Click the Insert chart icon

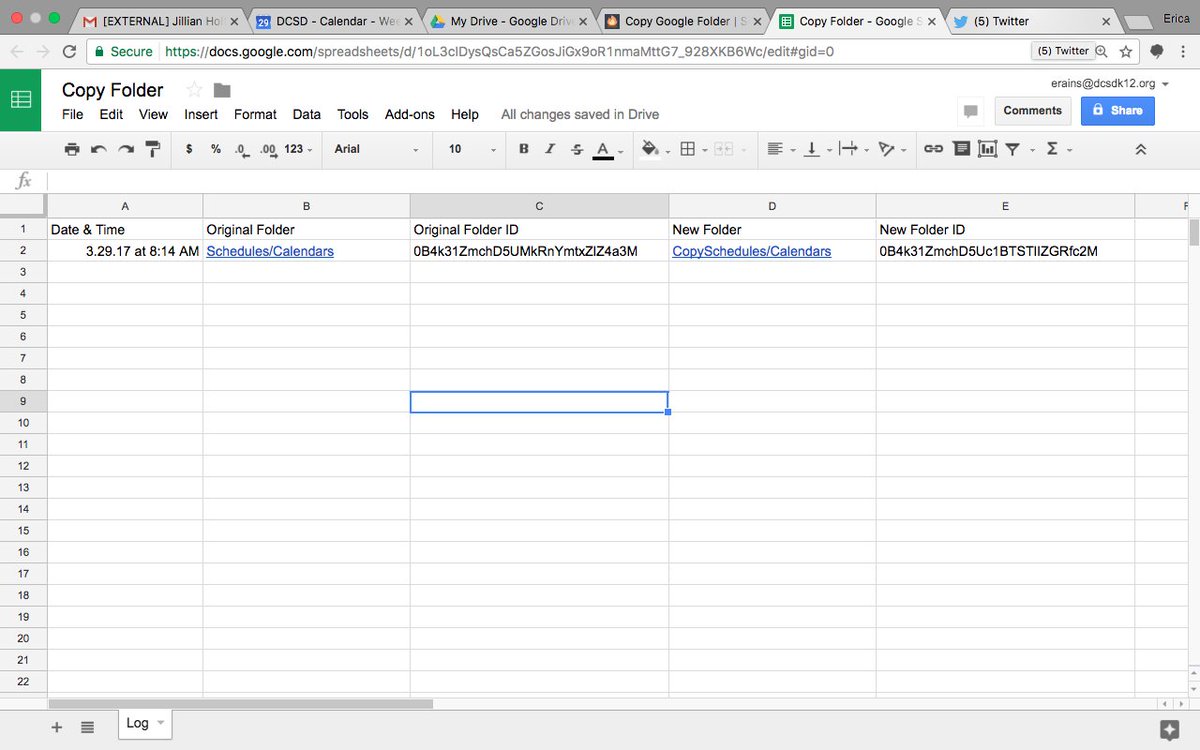[988, 149]
